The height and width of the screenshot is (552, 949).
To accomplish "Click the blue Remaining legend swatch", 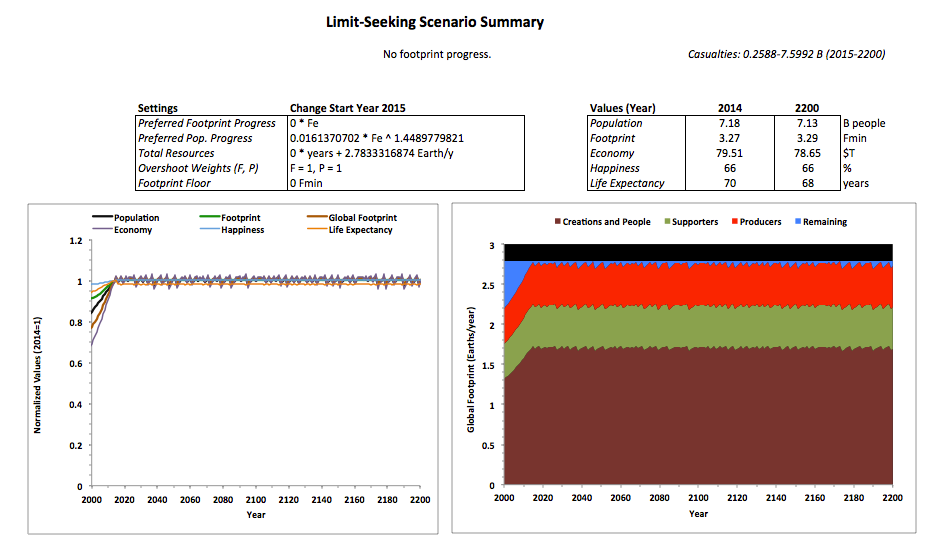I will tap(797, 222).
